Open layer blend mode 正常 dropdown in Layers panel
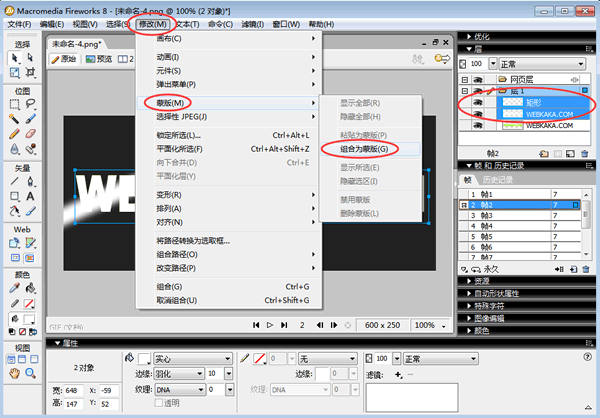Screen dimensions: 600x418 pos(543,64)
